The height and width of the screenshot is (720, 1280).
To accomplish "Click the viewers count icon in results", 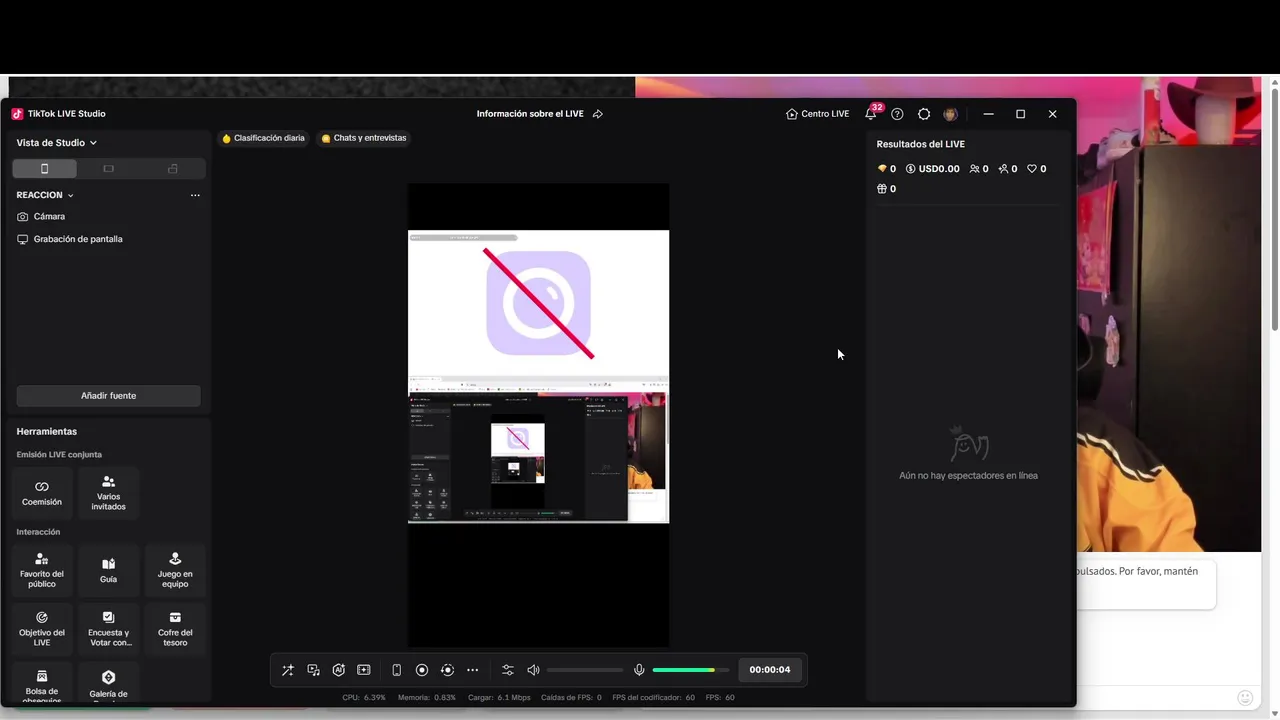I will (x=979, y=169).
